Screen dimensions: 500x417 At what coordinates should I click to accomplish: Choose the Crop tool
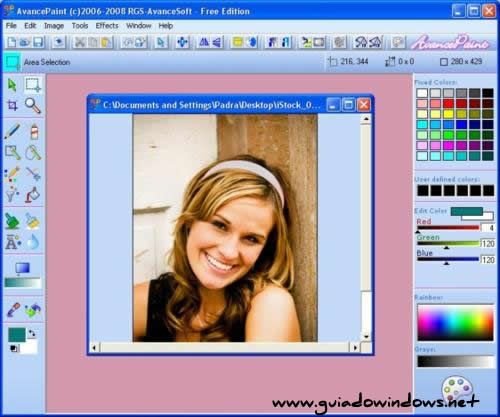point(12,105)
